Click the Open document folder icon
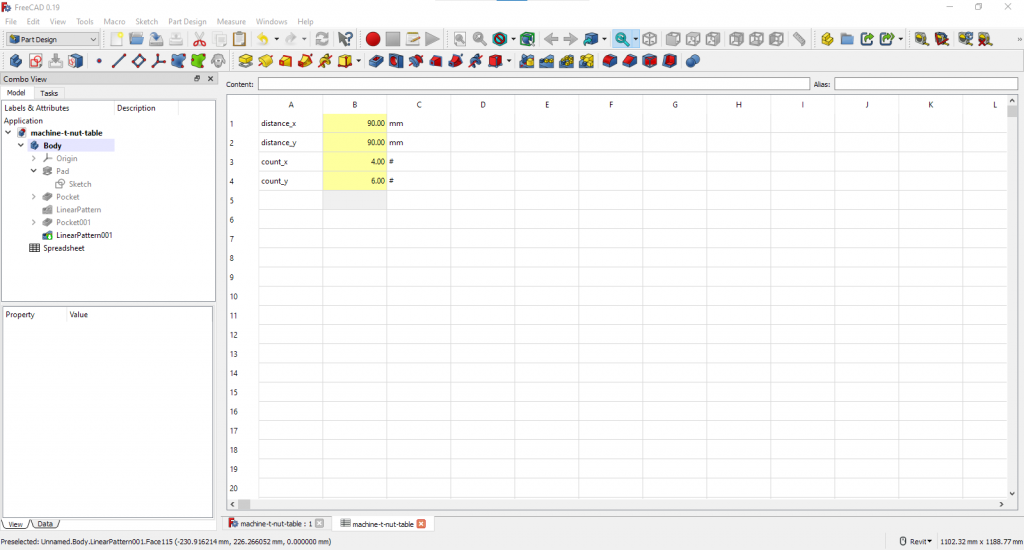 [x=137, y=39]
